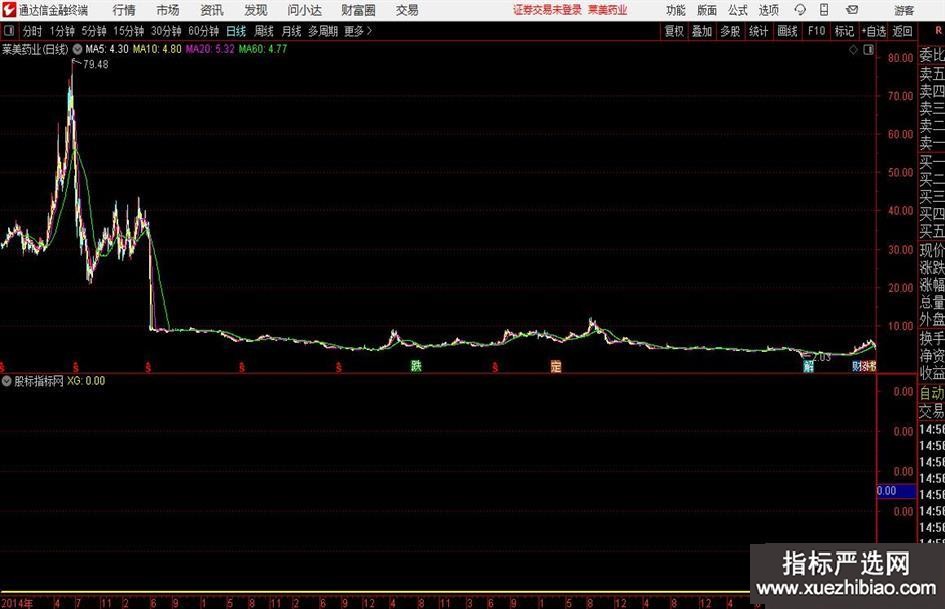Open the customer service headset icon
This screenshot has height=609, width=945.
pyautogui.click(x=800, y=10)
